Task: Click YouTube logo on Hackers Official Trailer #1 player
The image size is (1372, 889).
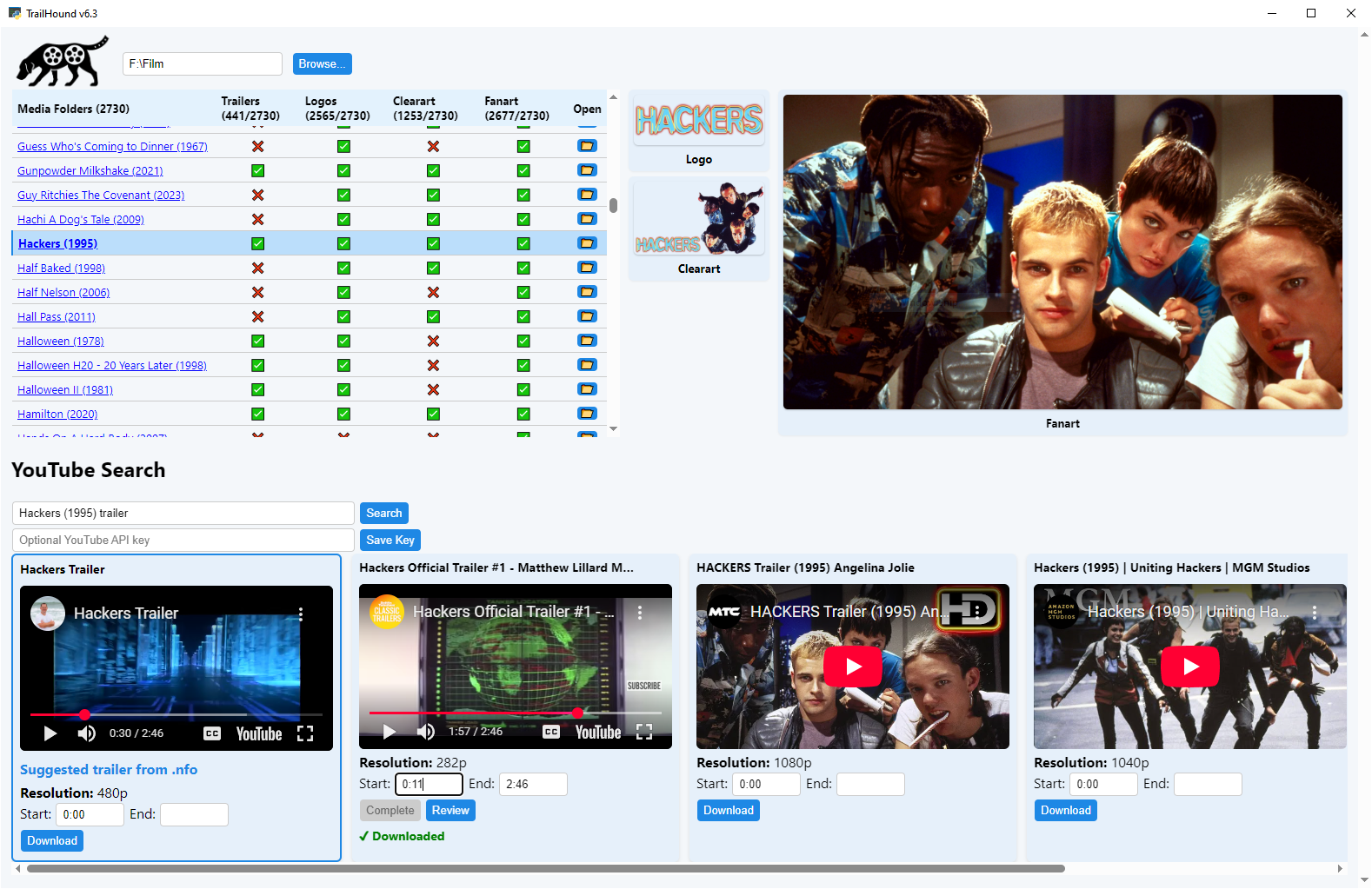Action: coord(598,732)
